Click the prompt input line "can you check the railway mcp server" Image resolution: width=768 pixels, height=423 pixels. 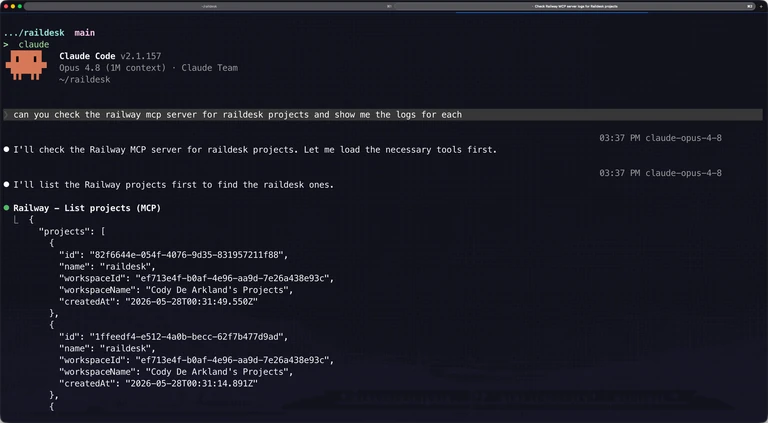point(383,115)
